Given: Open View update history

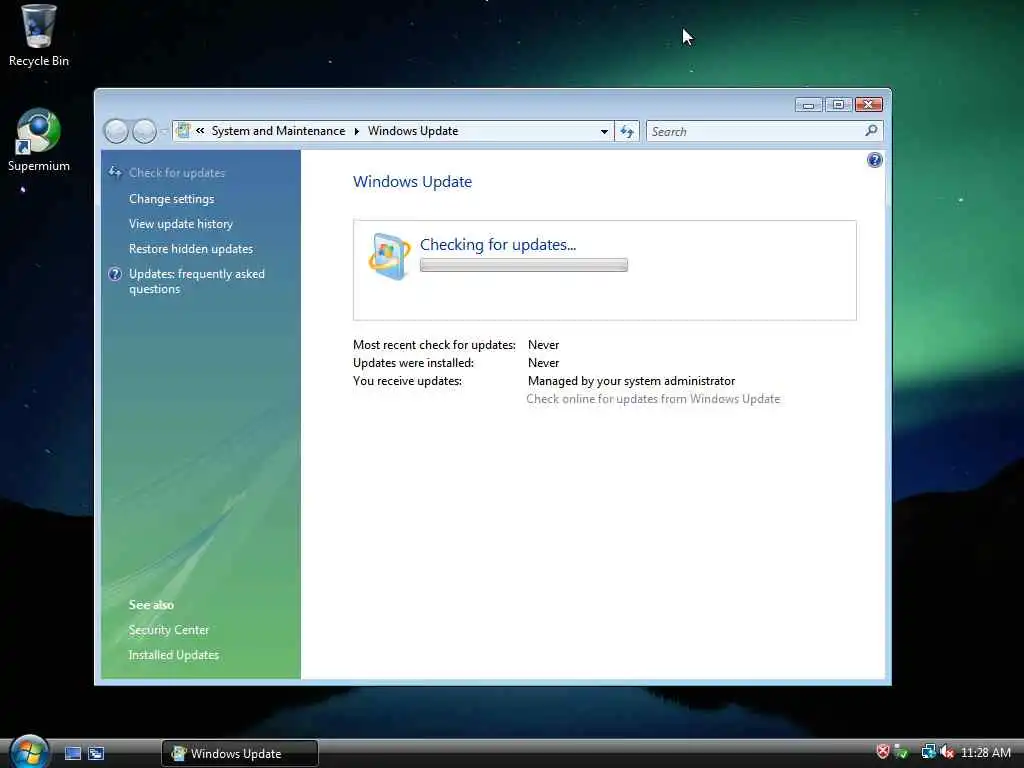Looking at the screenshot, I should [x=181, y=223].
